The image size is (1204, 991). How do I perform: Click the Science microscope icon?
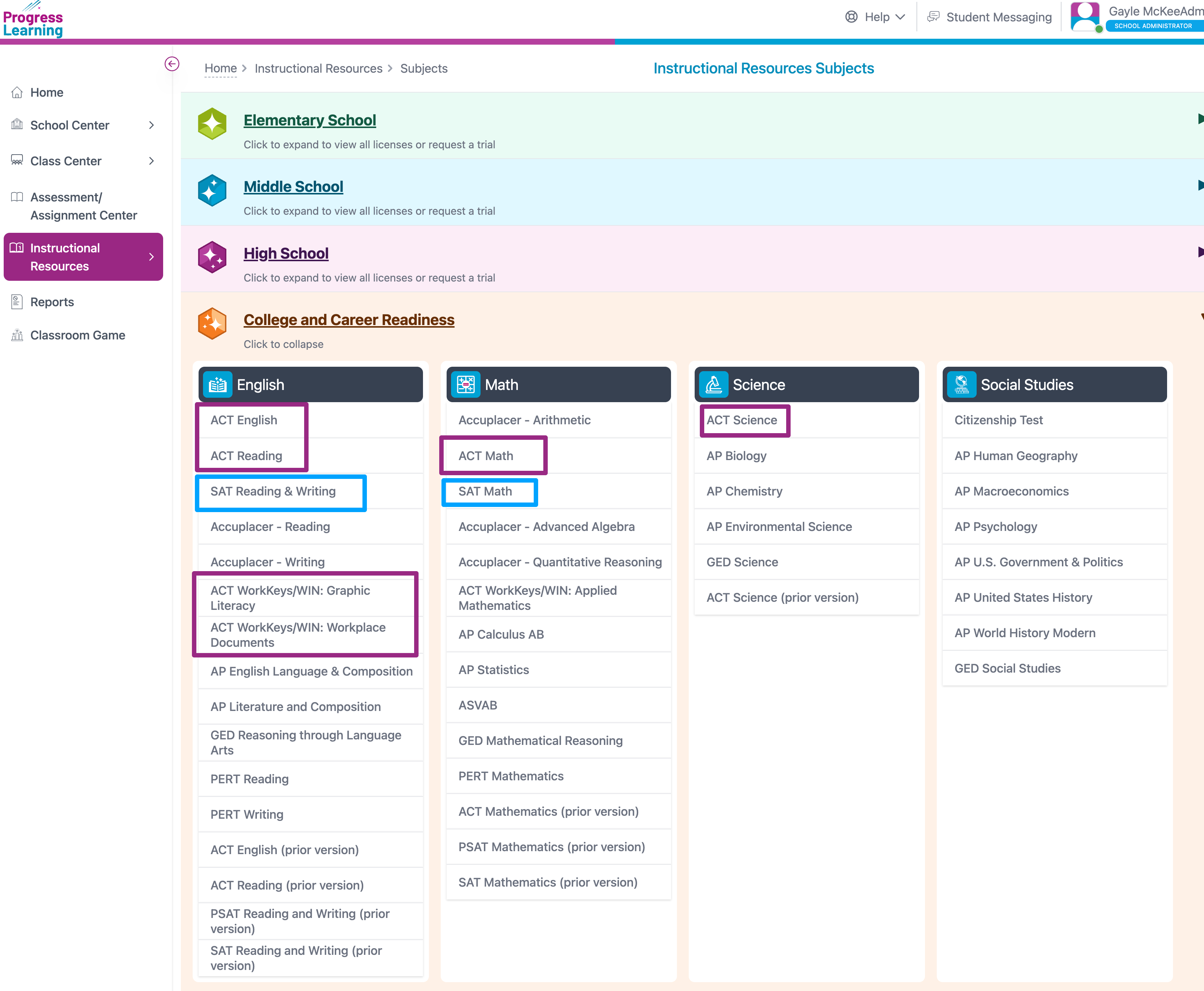coord(713,385)
